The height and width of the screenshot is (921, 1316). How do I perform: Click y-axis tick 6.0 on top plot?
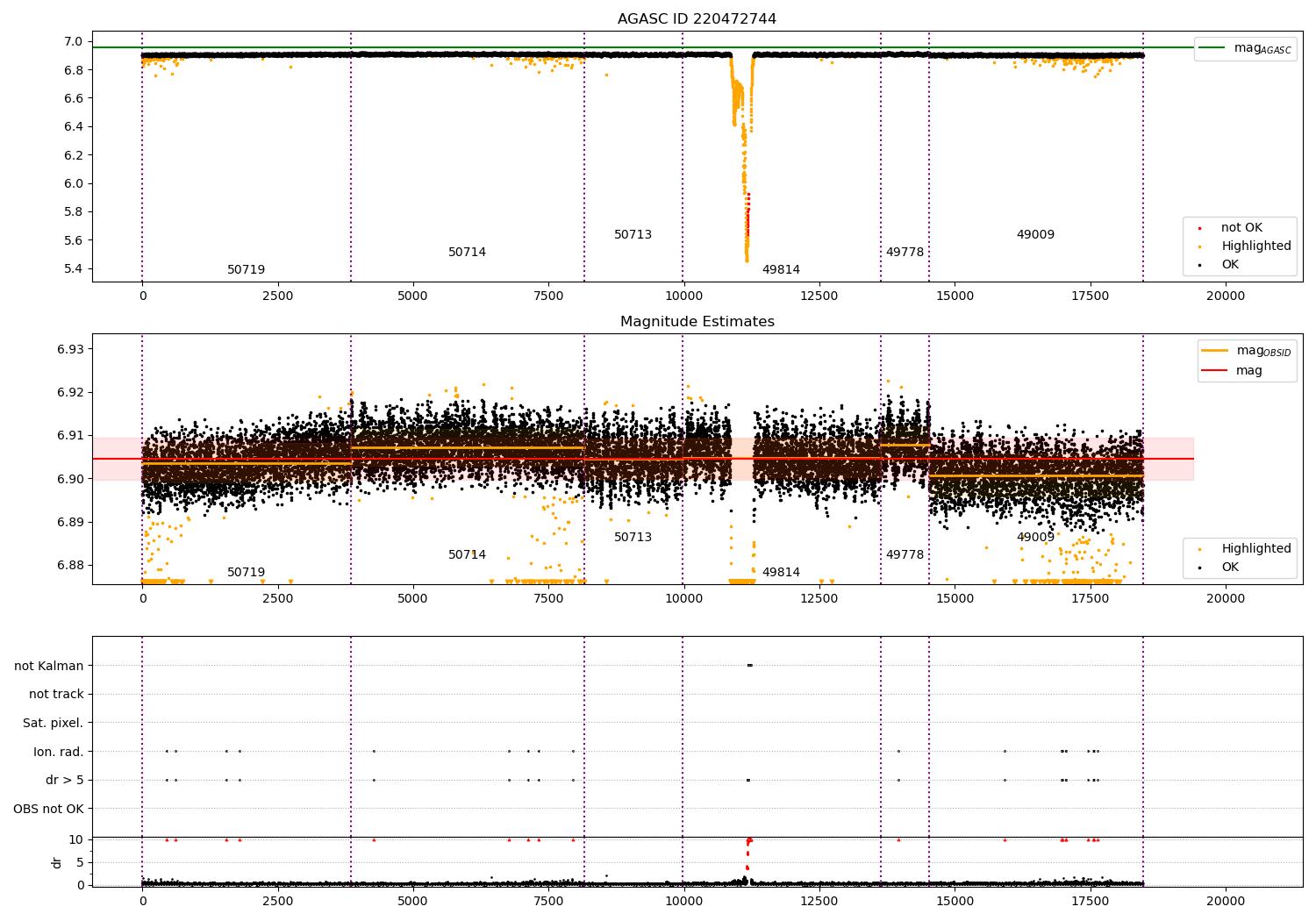click(x=73, y=184)
